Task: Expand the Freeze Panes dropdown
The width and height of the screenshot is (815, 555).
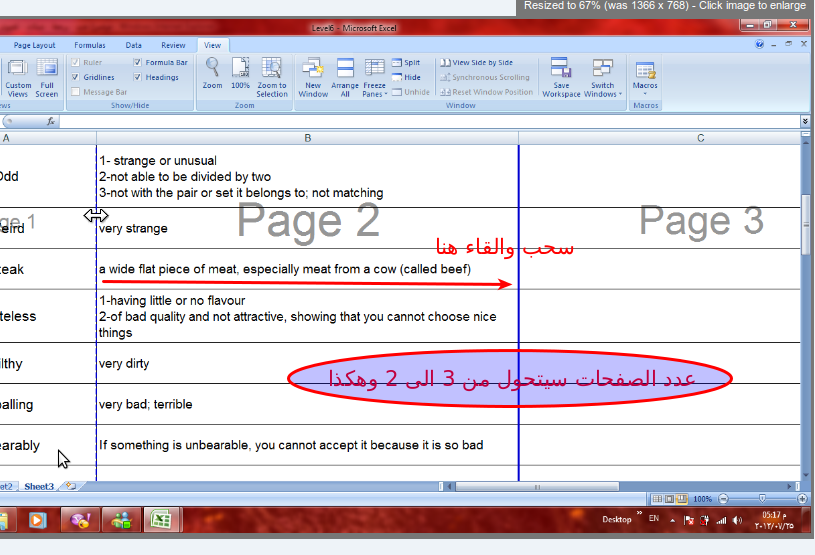Action: point(374,77)
